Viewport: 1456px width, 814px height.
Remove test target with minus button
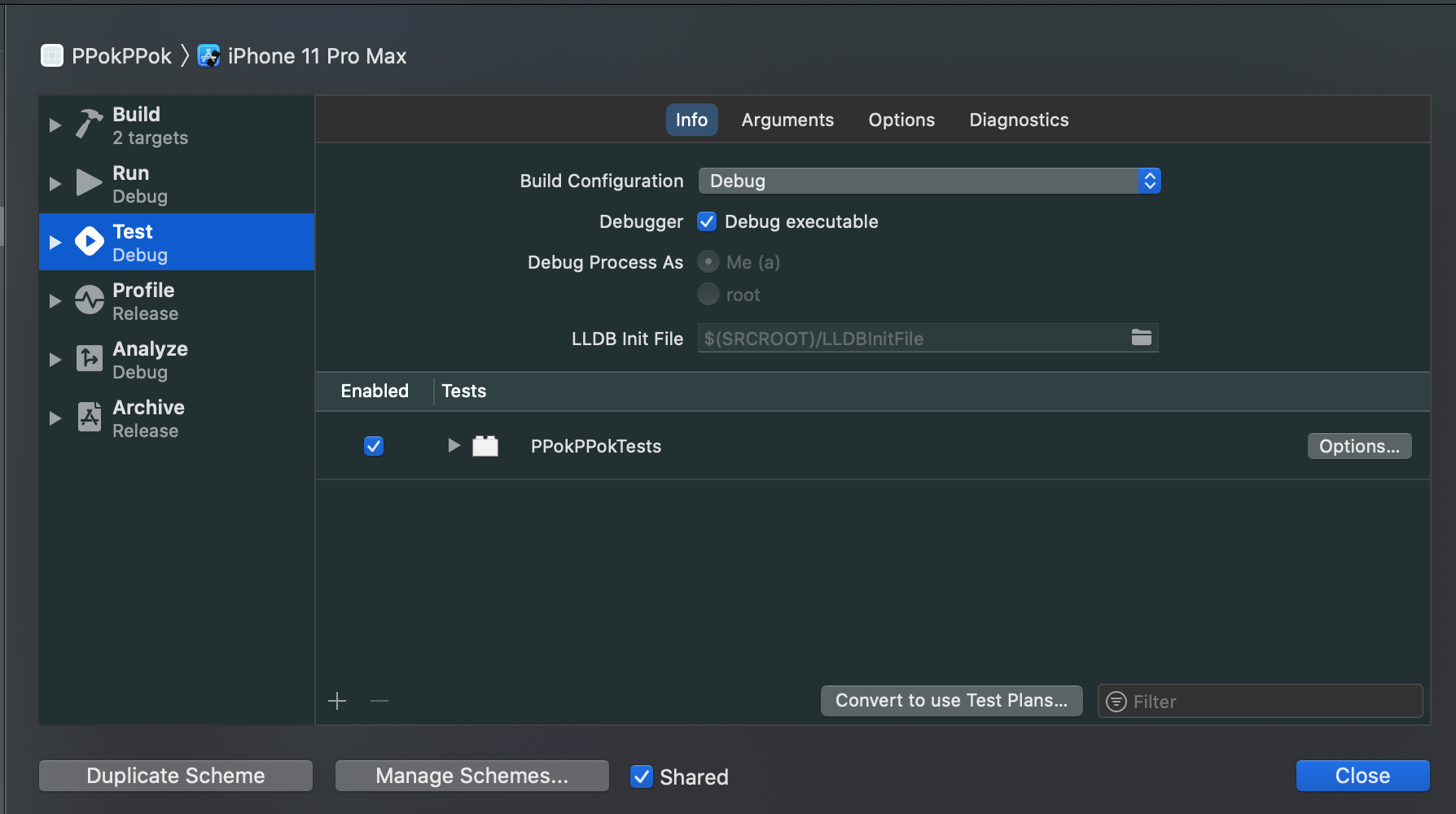pos(379,701)
